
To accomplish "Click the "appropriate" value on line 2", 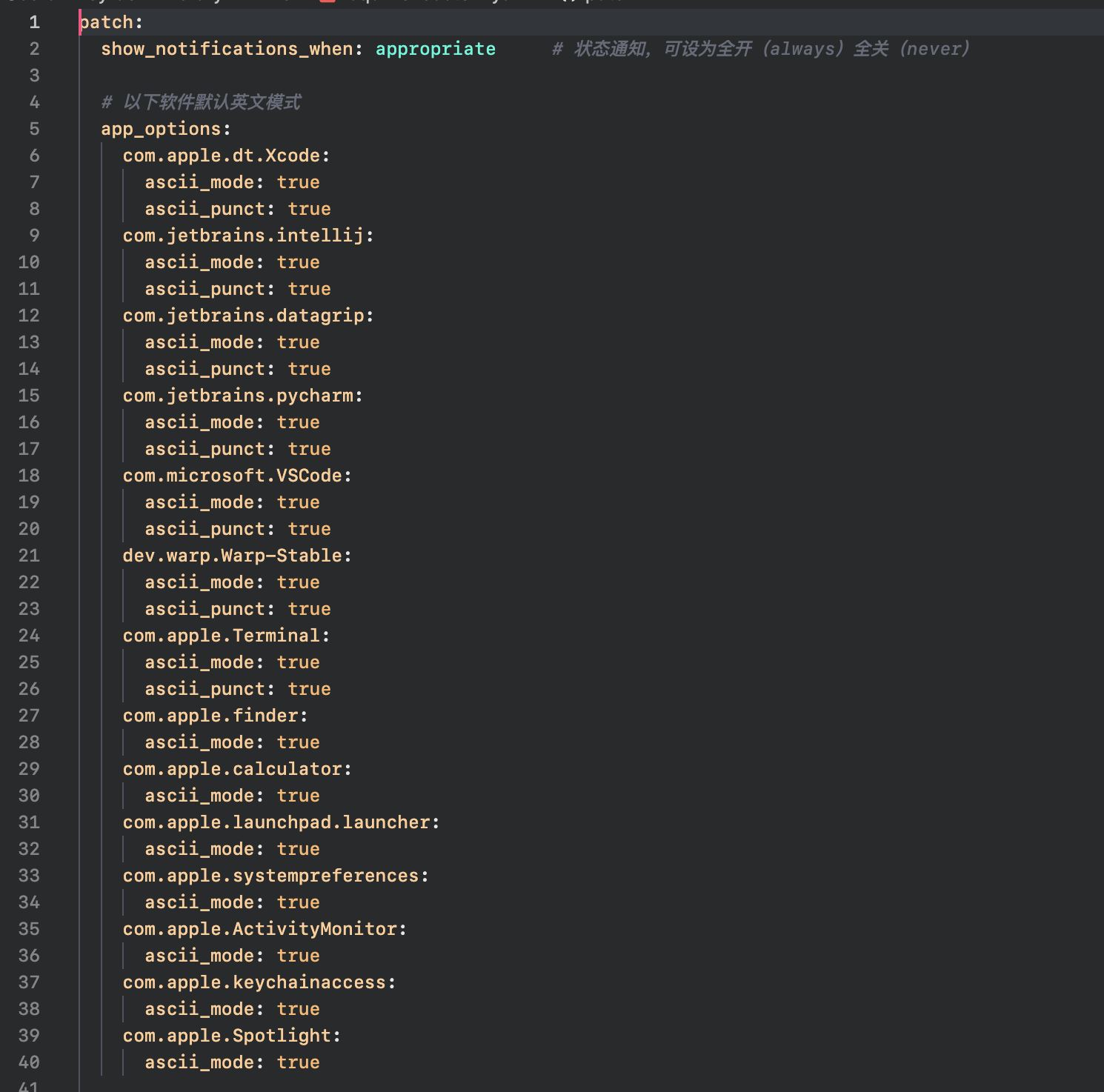I will pos(436,49).
